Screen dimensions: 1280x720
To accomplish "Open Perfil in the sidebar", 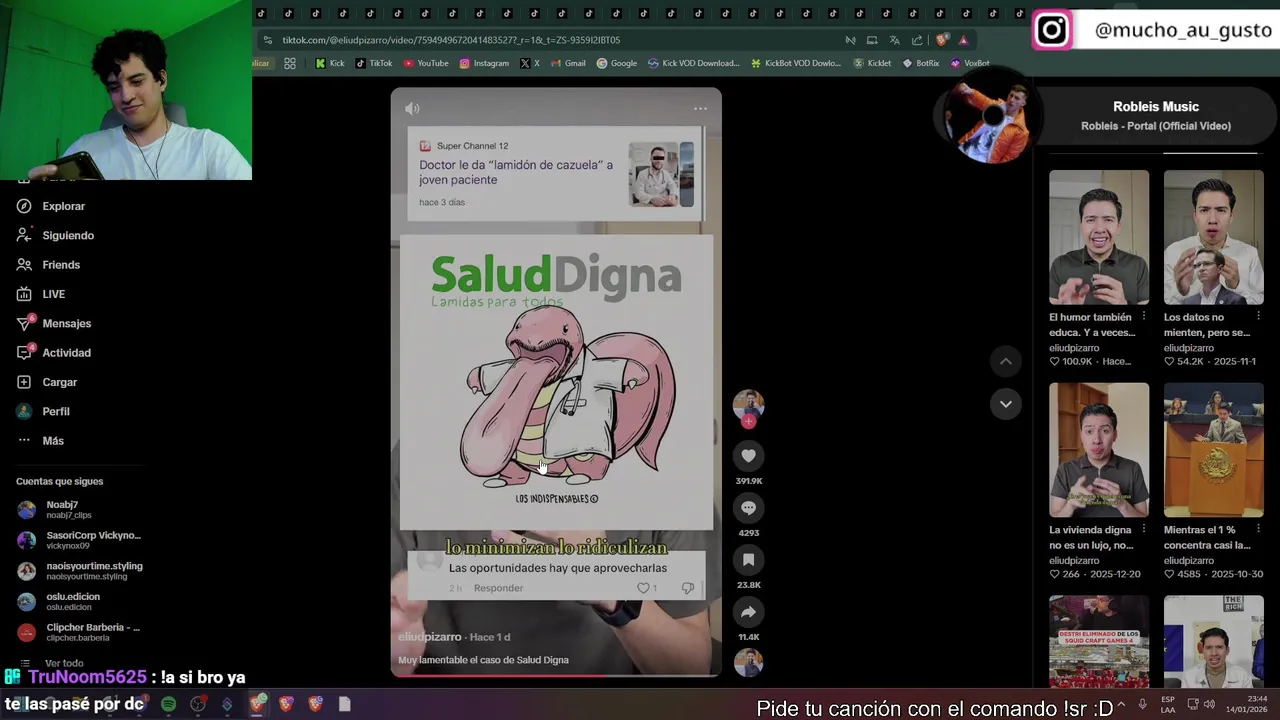I will click(x=44, y=411).
